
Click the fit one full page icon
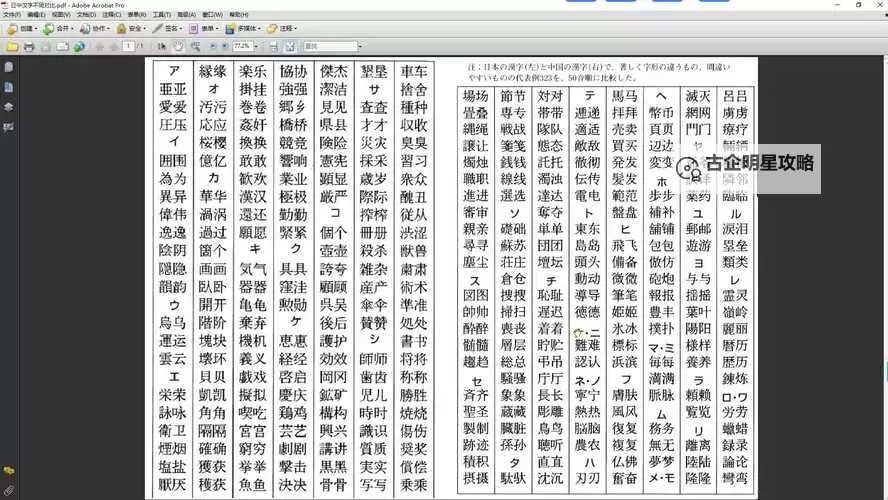pos(290,46)
